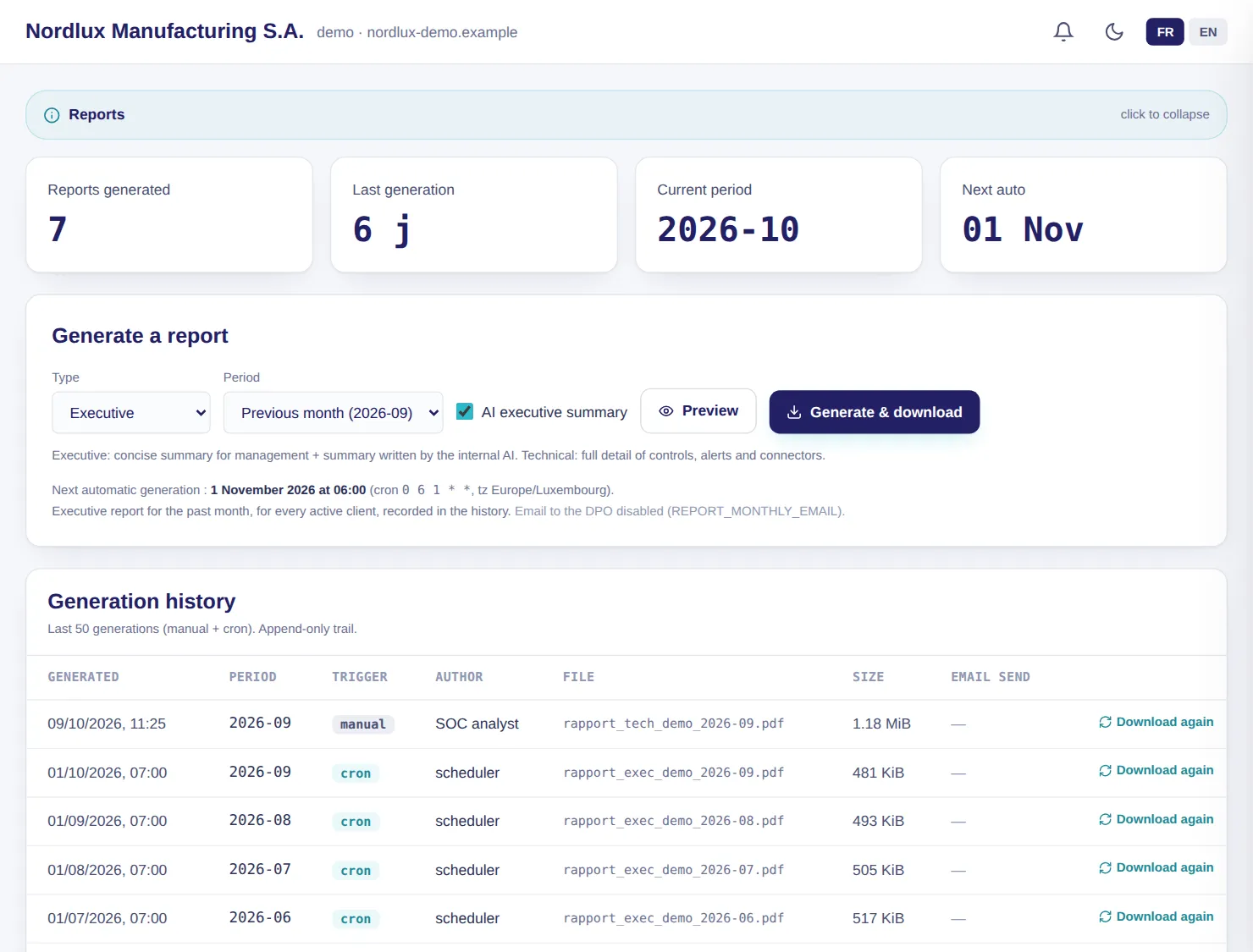1253x952 pixels.
Task: Click the Preview button
Action: click(x=698, y=411)
